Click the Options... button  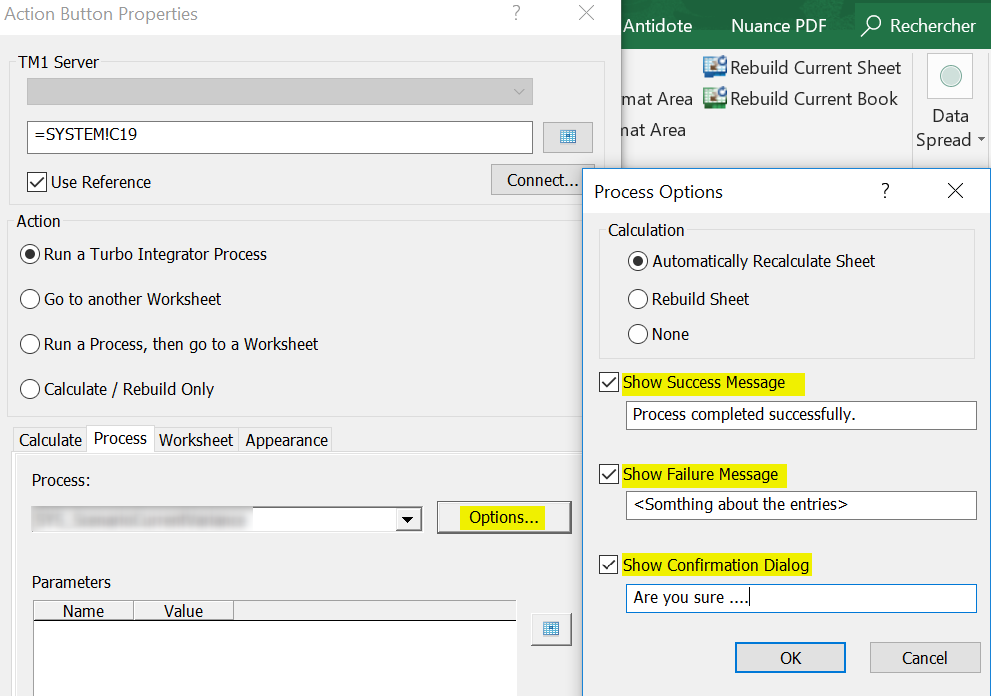pyautogui.click(x=504, y=518)
